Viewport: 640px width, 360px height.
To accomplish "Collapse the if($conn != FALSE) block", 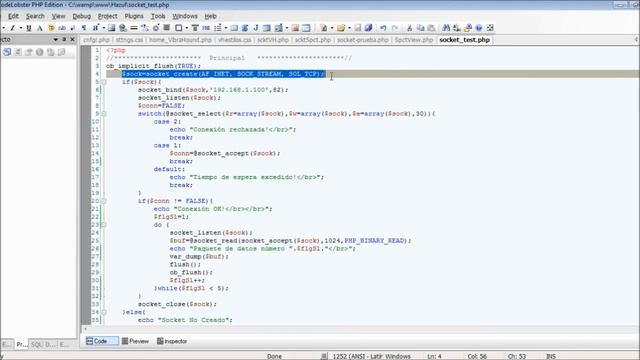I will 104,201.
